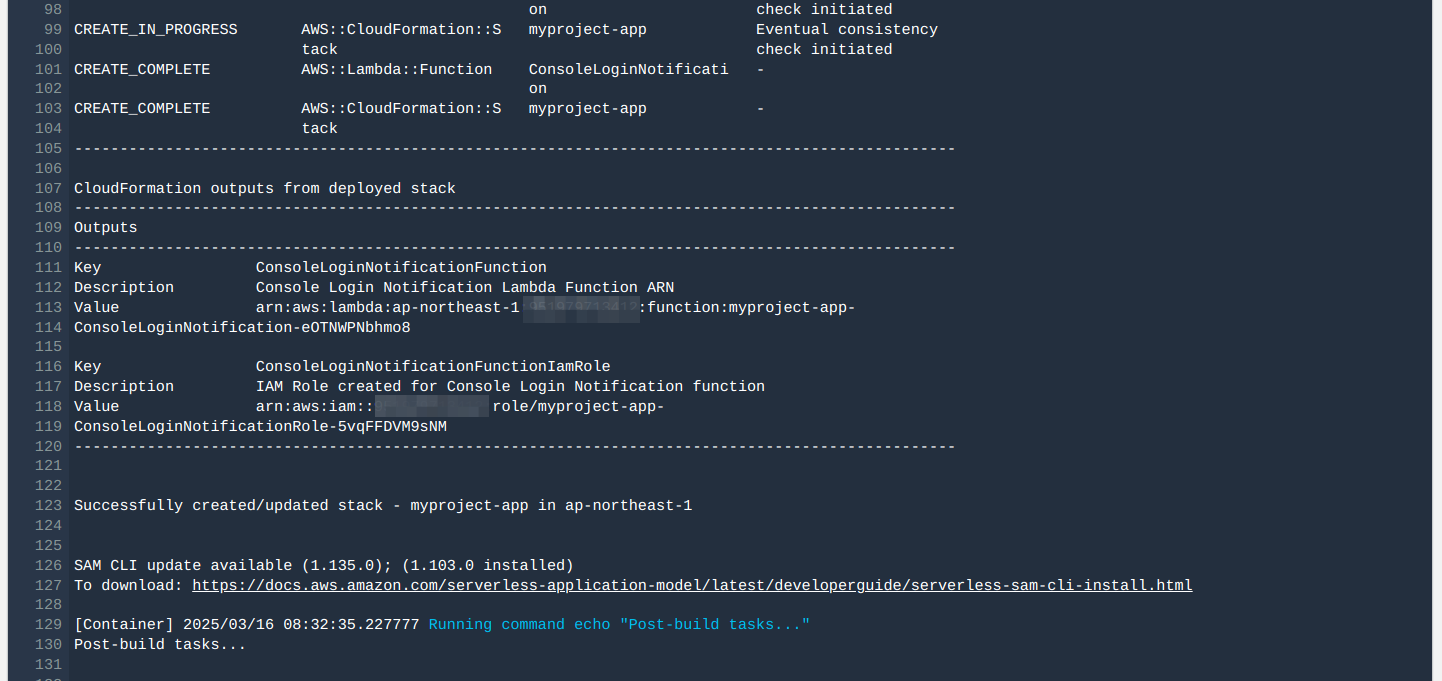This screenshot has width=1442, height=681.
Task: Click the AWS::Lambda::Function resource type text
Action: pos(395,69)
